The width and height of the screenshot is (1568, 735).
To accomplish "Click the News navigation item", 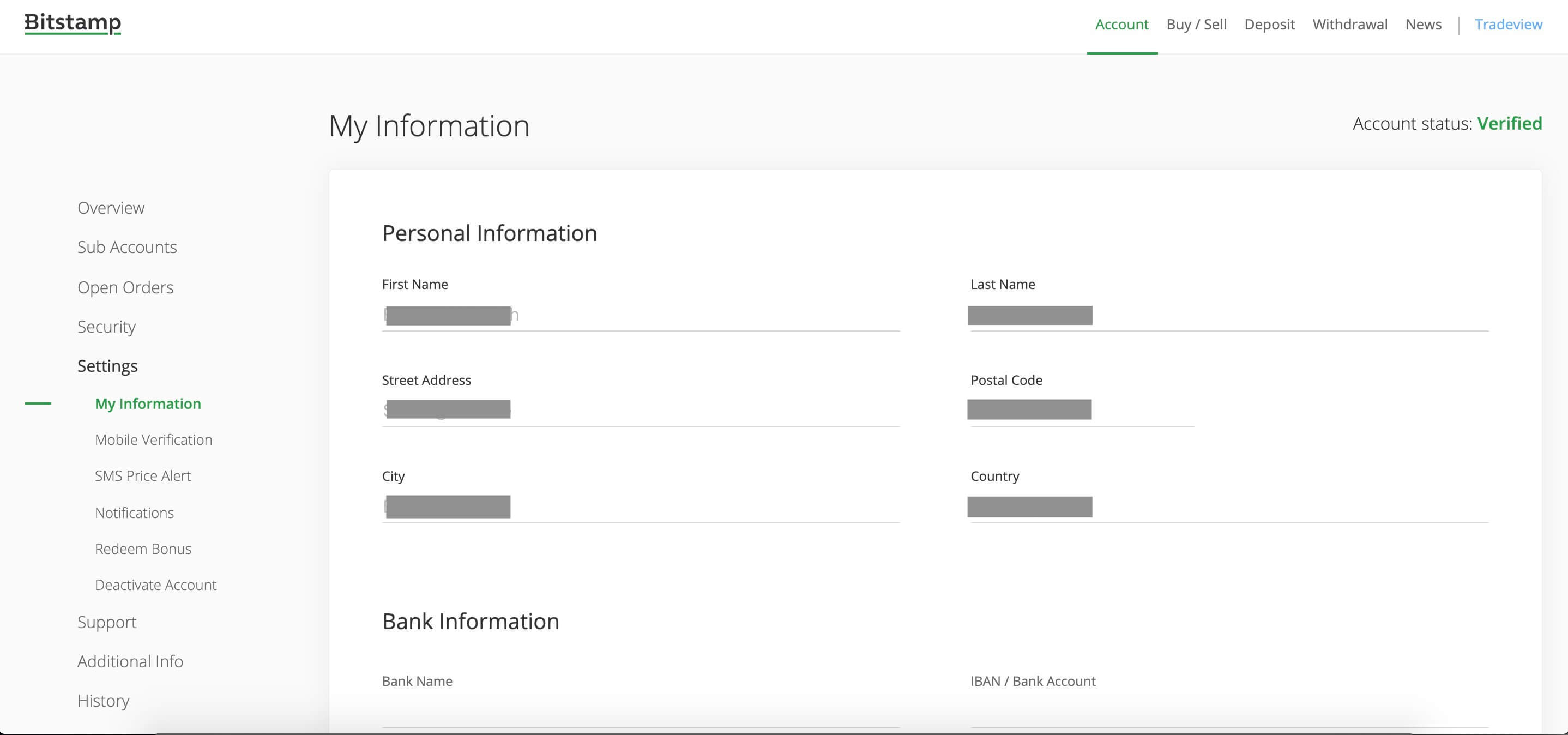I will point(1423,25).
